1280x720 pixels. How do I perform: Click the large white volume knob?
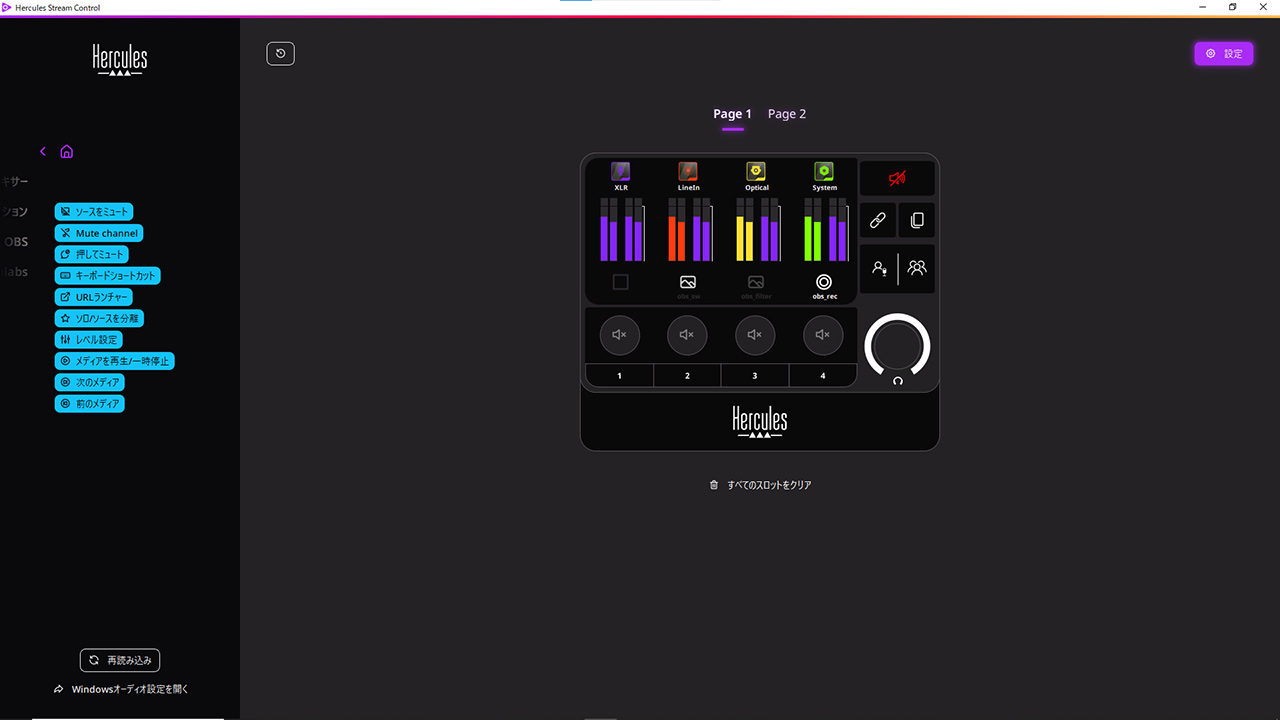point(898,346)
